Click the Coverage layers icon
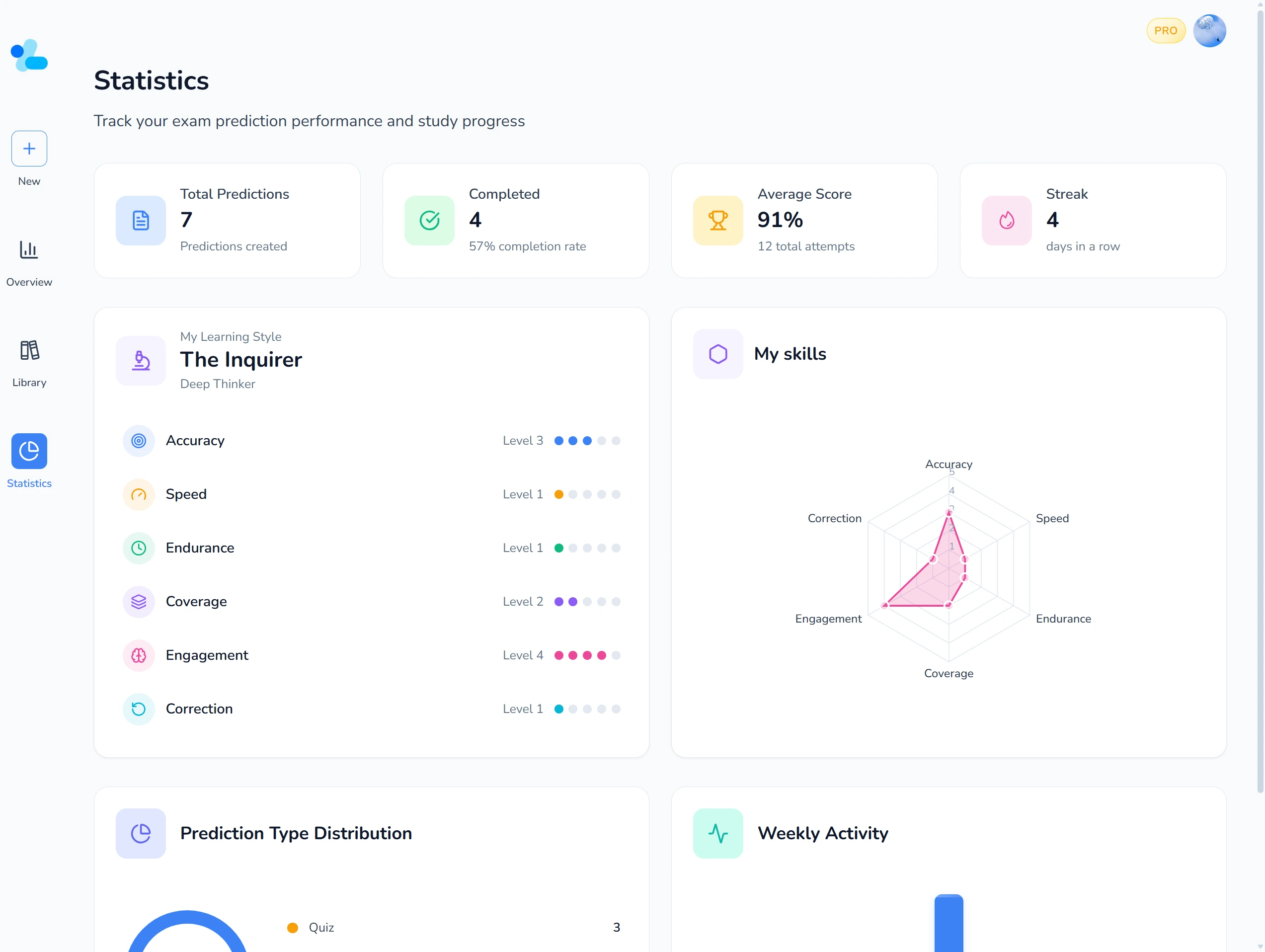The height and width of the screenshot is (952, 1265). pos(139,602)
